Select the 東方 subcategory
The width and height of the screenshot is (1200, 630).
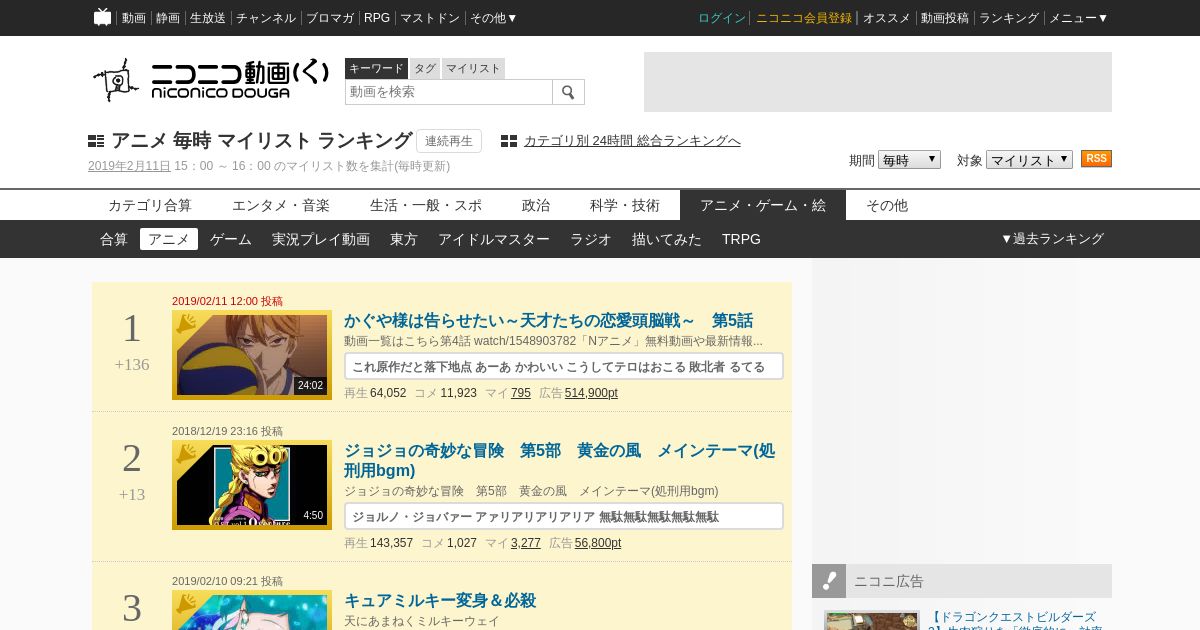pos(404,239)
